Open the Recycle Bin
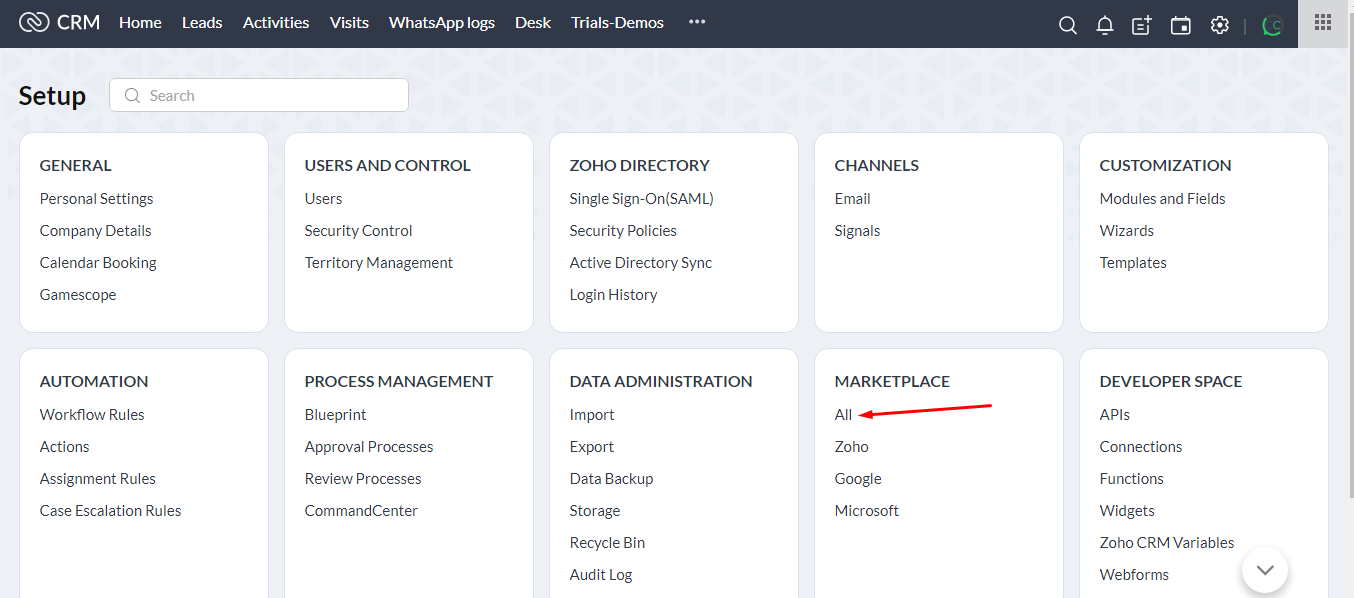The height and width of the screenshot is (598, 1354). click(608, 543)
